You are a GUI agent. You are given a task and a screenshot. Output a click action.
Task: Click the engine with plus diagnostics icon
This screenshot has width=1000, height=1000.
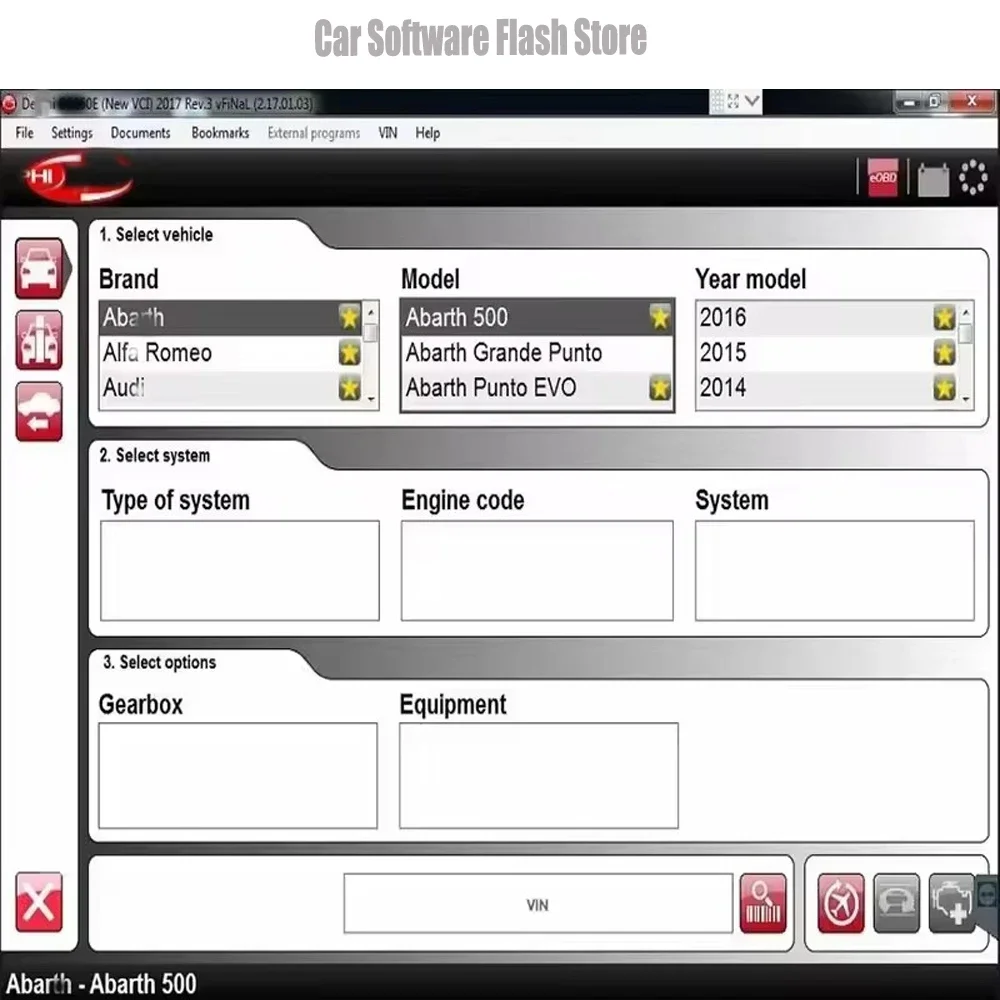click(x=952, y=903)
